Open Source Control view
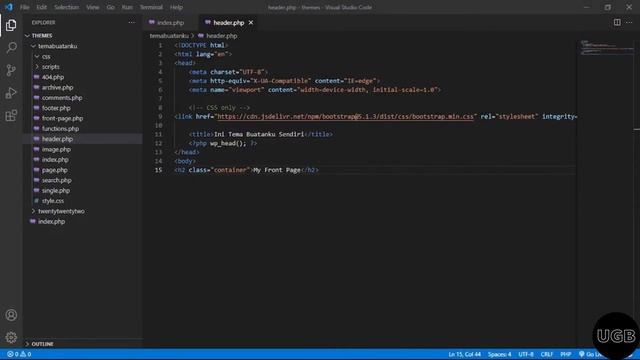The width and height of the screenshot is (640, 360). click(x=11, y=70)
